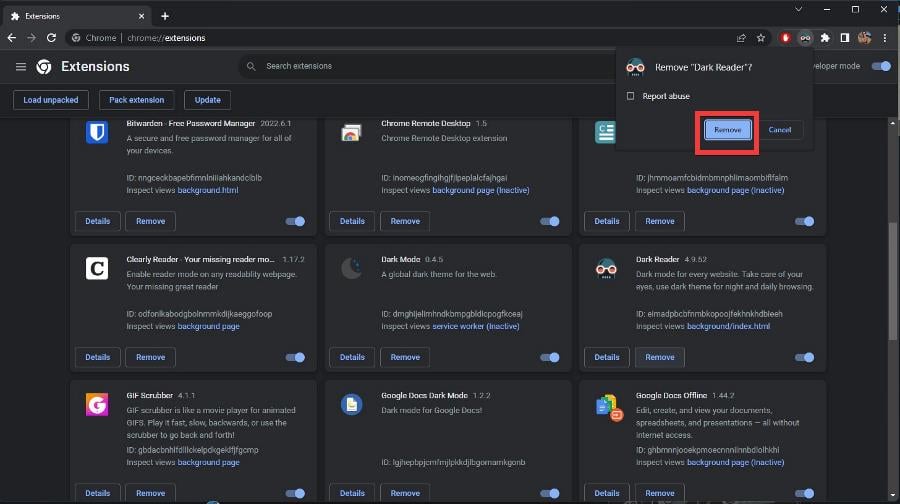Disable the GIF Scrubber toggle
The height and width of the screenshot is (504, 900).
[295, 493]
